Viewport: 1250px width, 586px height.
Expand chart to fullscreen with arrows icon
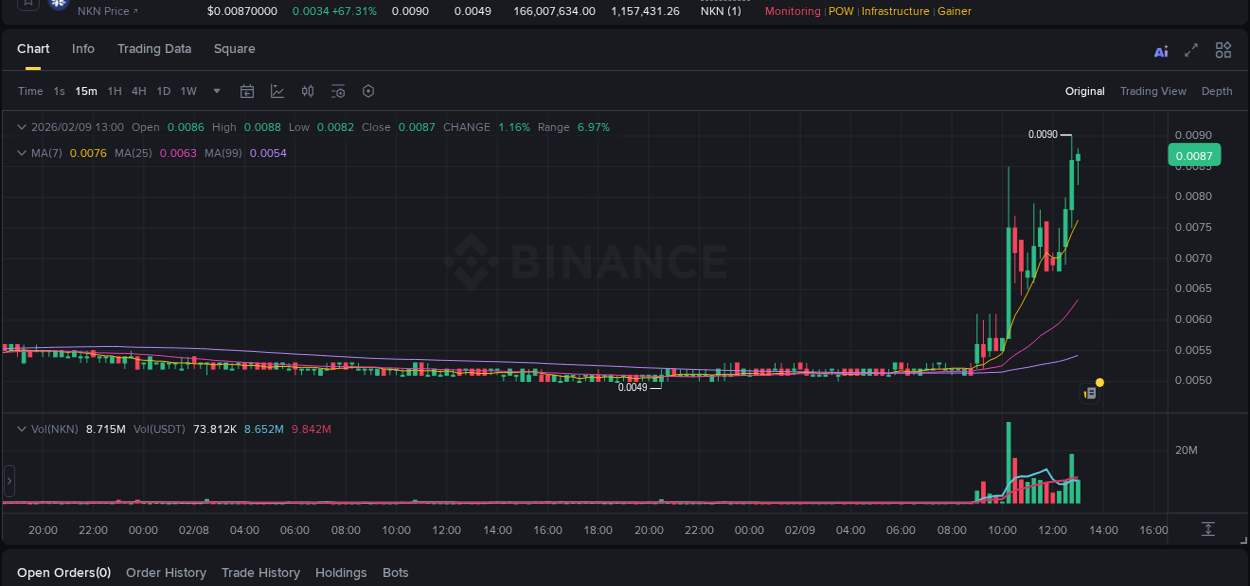(x=1191, y=50)
